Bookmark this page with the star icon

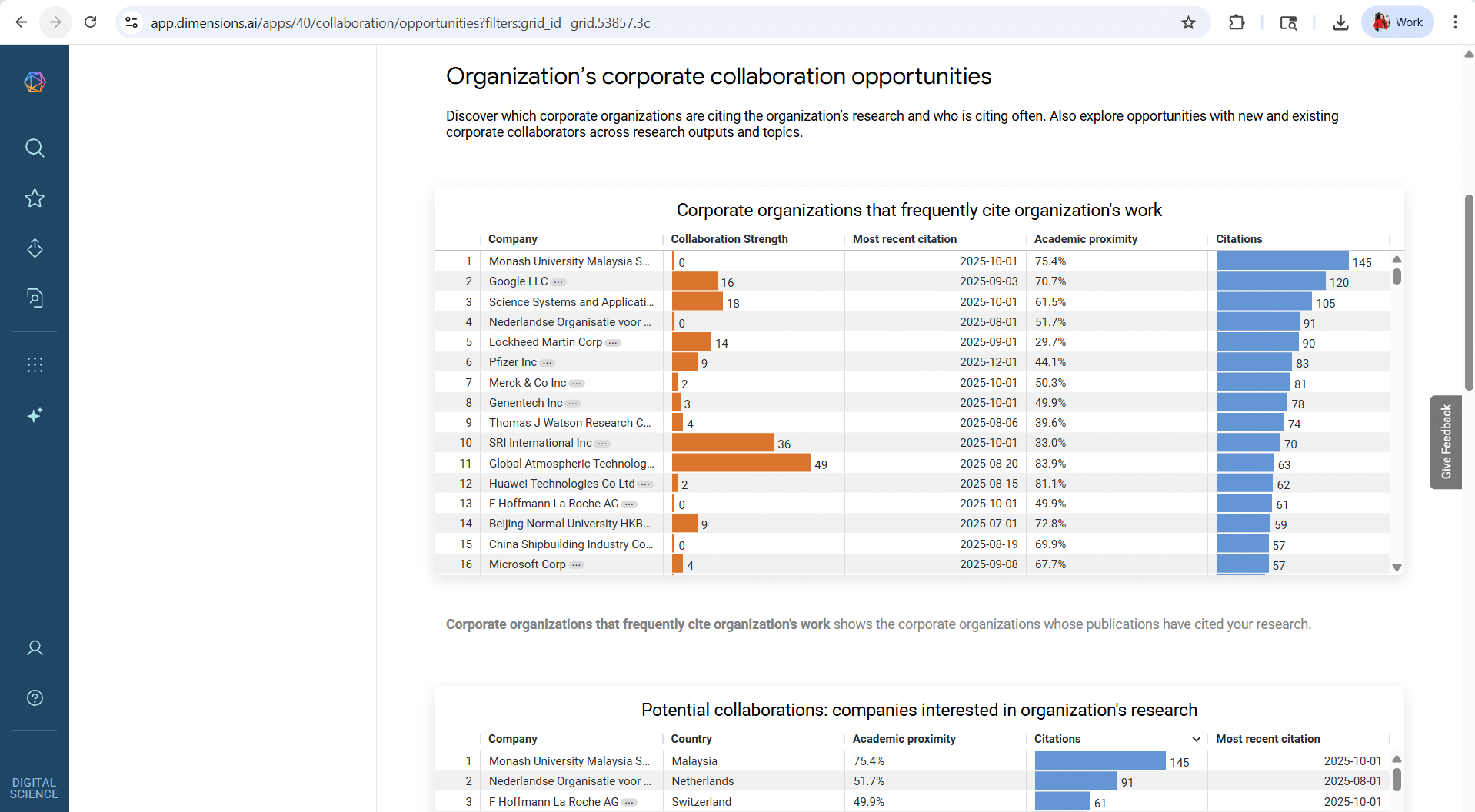1188,22
